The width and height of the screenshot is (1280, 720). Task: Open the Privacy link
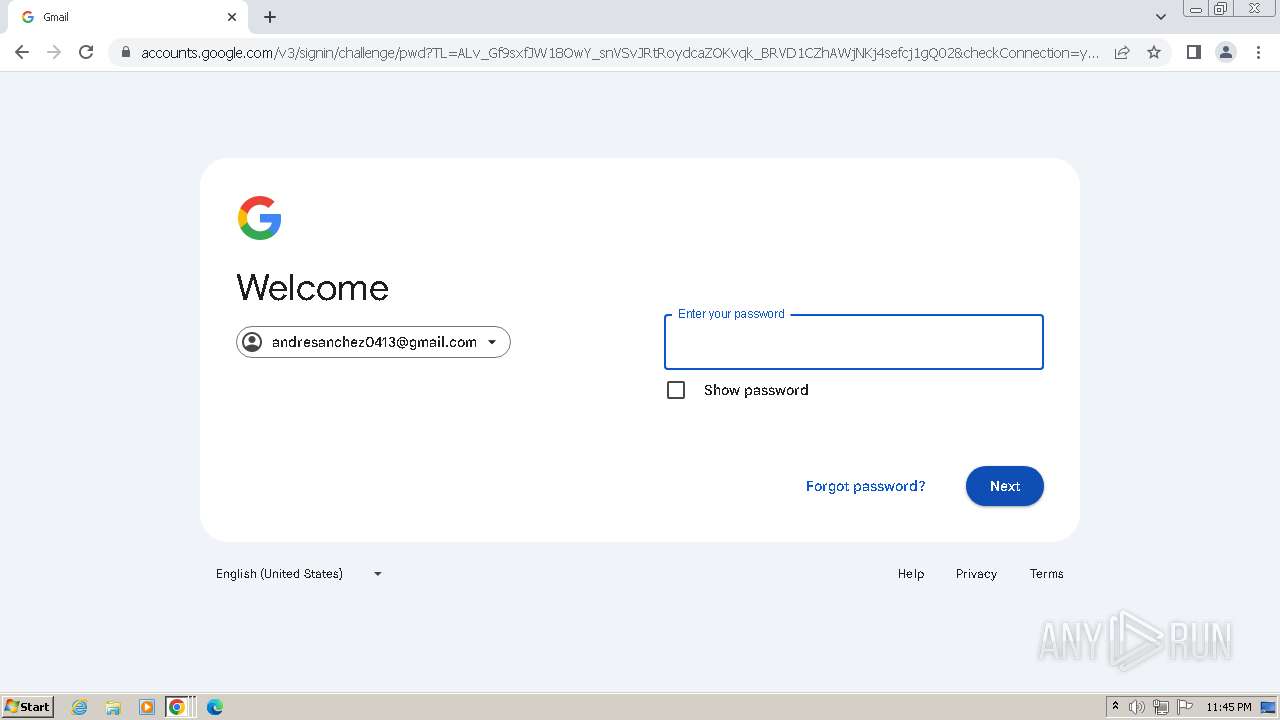[976, 574]
